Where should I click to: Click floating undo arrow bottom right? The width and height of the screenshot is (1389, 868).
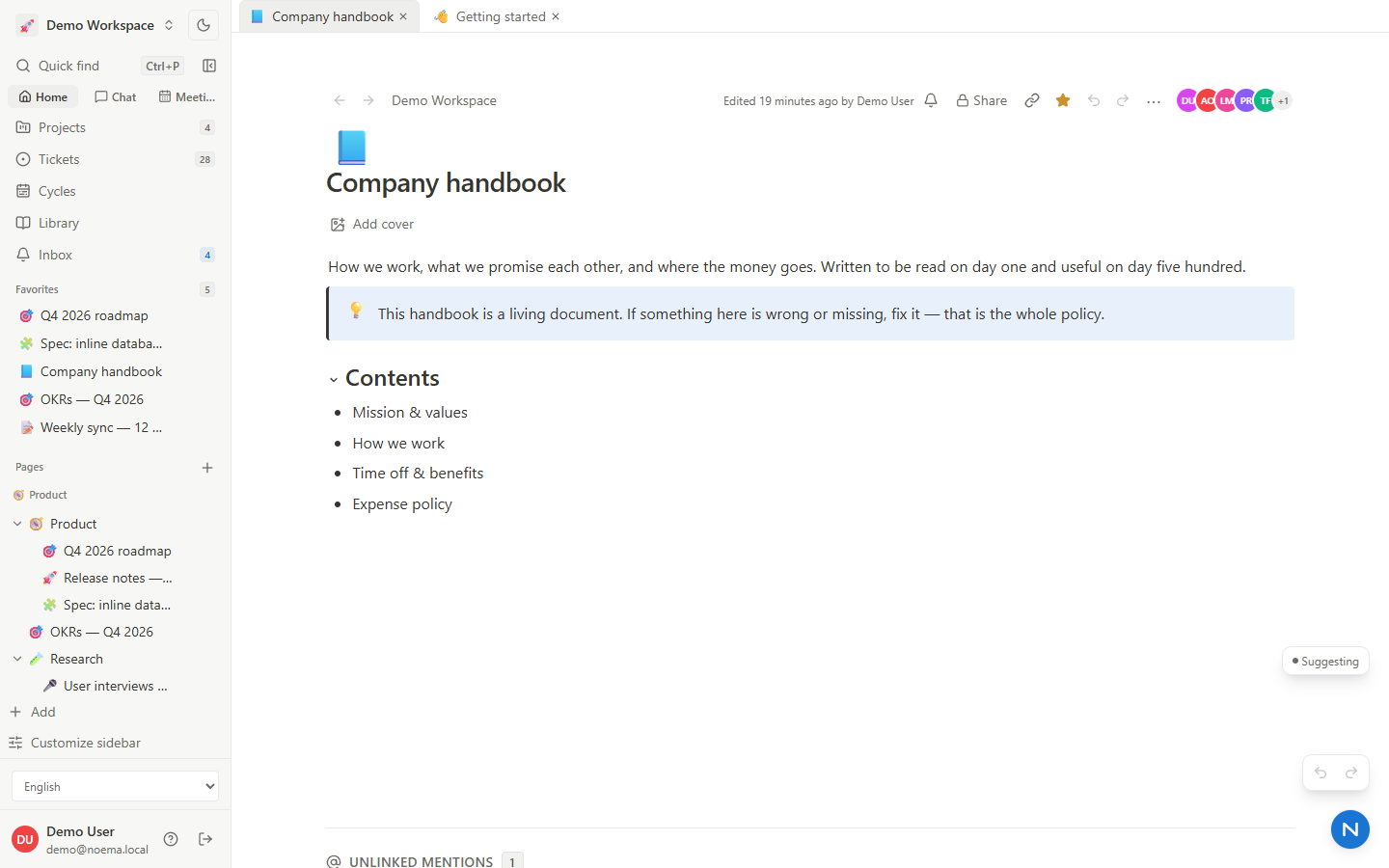click(1321, 773)
